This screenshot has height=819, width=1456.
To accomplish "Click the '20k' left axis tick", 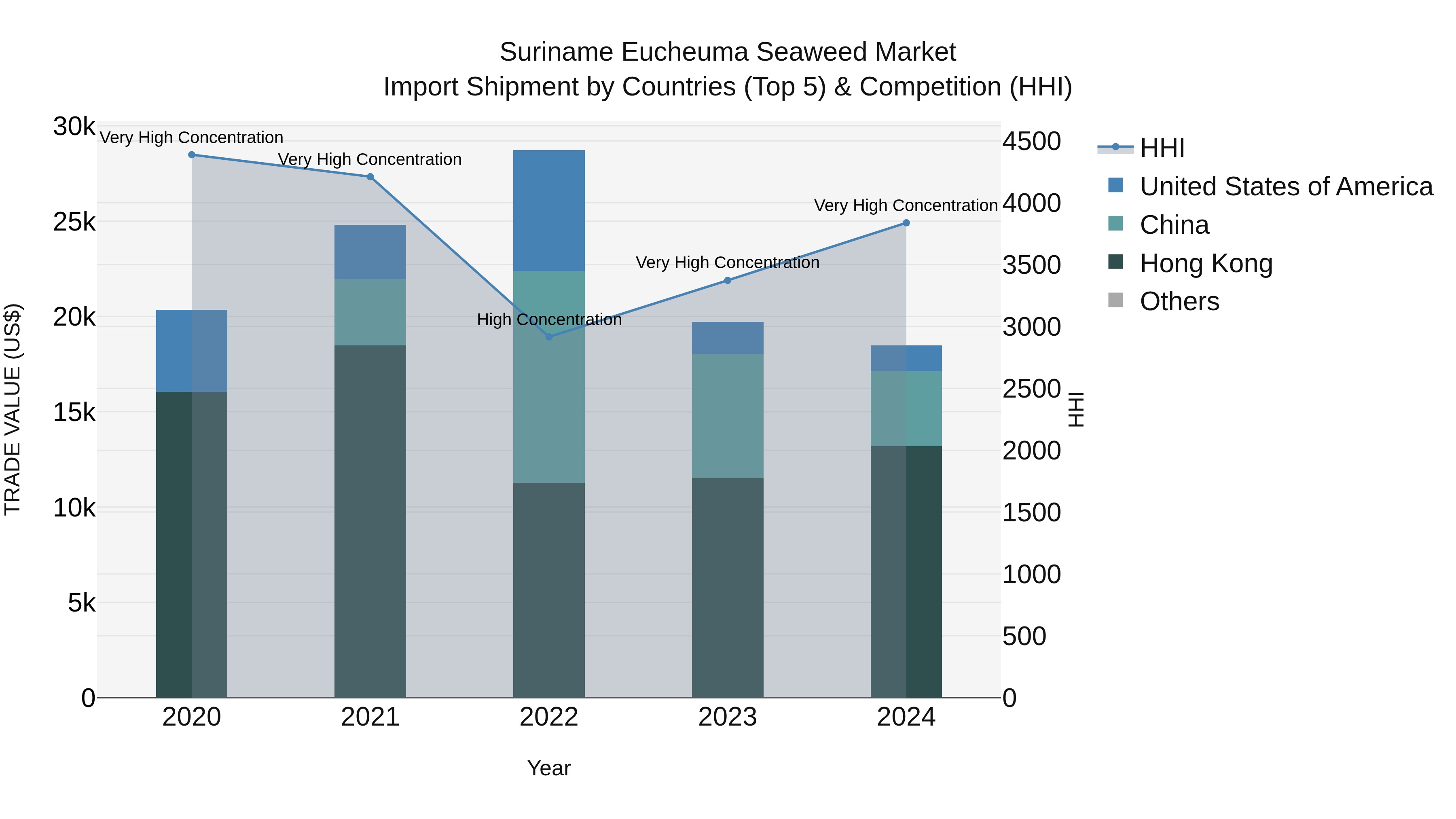I will [x=74, y=317].
